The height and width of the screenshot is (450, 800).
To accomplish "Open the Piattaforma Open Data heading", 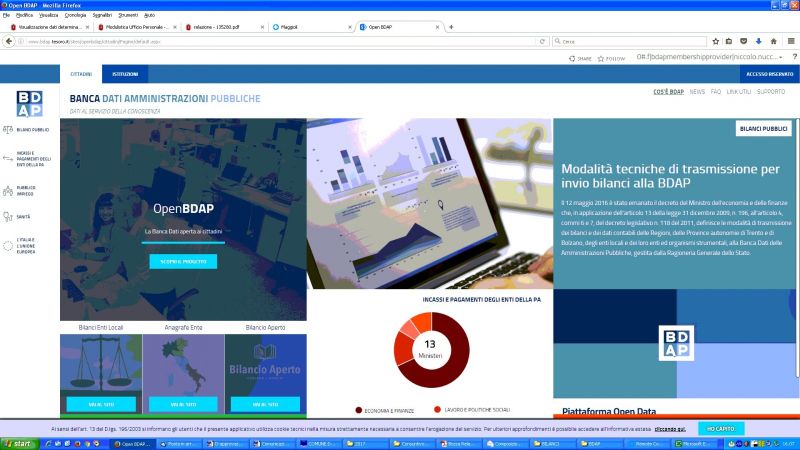I will tap(609, 411).
